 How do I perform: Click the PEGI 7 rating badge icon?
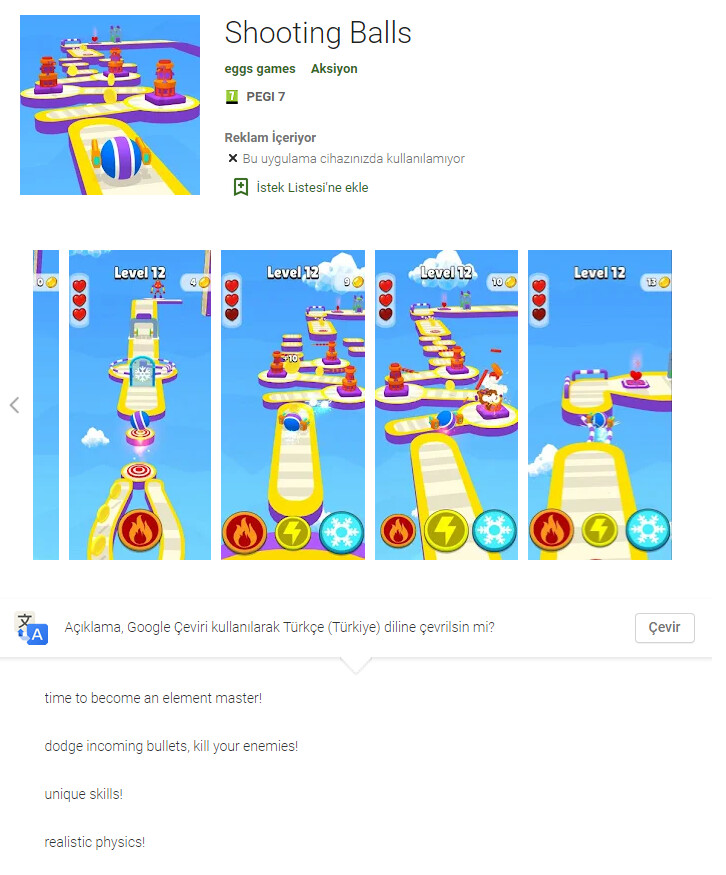pos(232,97)
